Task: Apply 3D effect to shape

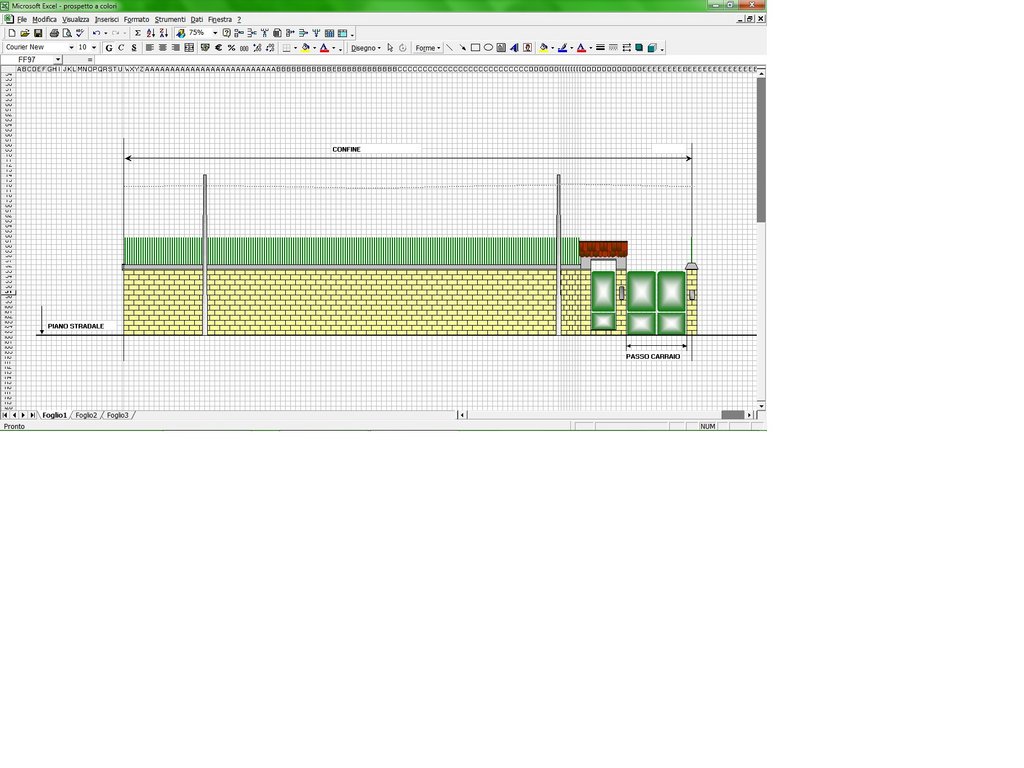Action: click(x=652, y=48)
